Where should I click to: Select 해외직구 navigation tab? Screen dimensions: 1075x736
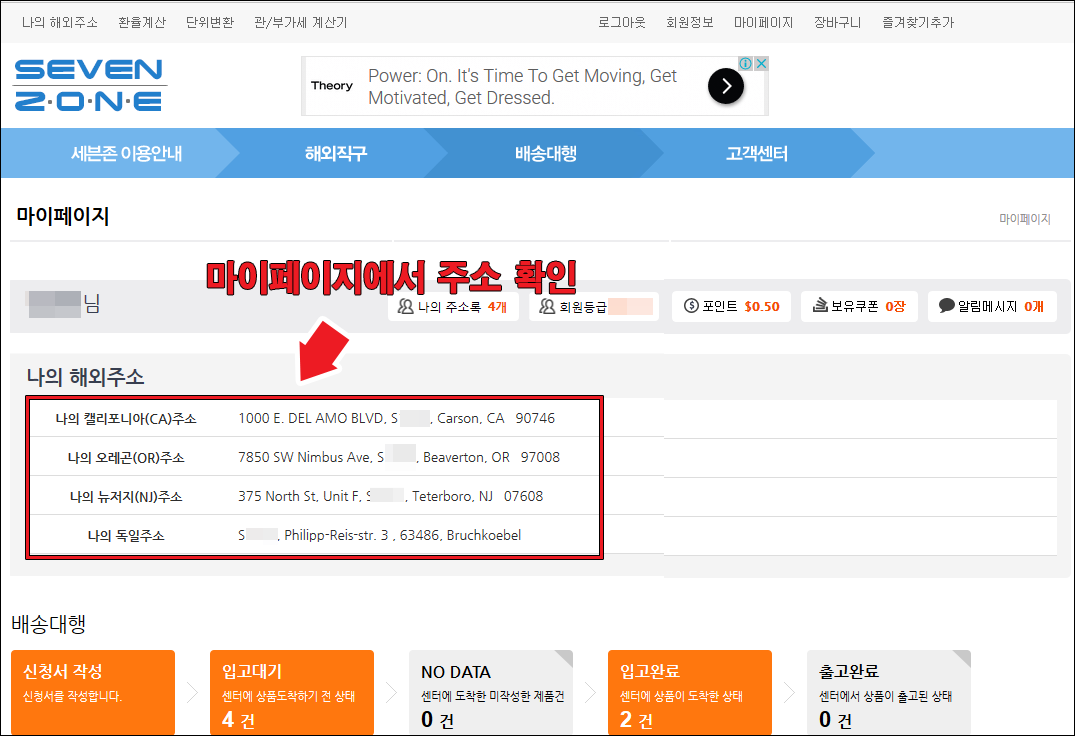coord(336,154)
